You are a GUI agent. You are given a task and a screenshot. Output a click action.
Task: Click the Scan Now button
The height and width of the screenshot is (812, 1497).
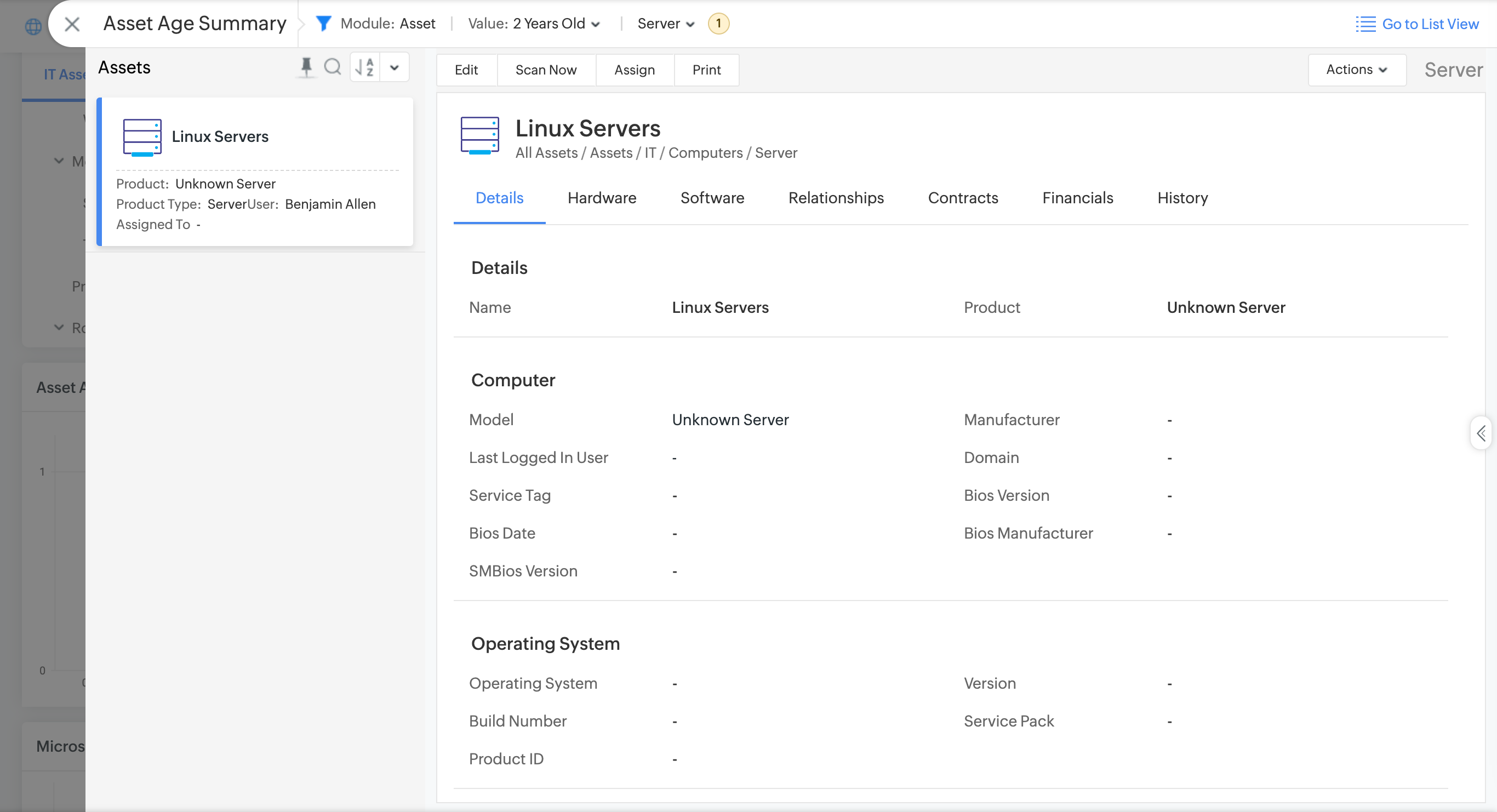tap(546, 70)
